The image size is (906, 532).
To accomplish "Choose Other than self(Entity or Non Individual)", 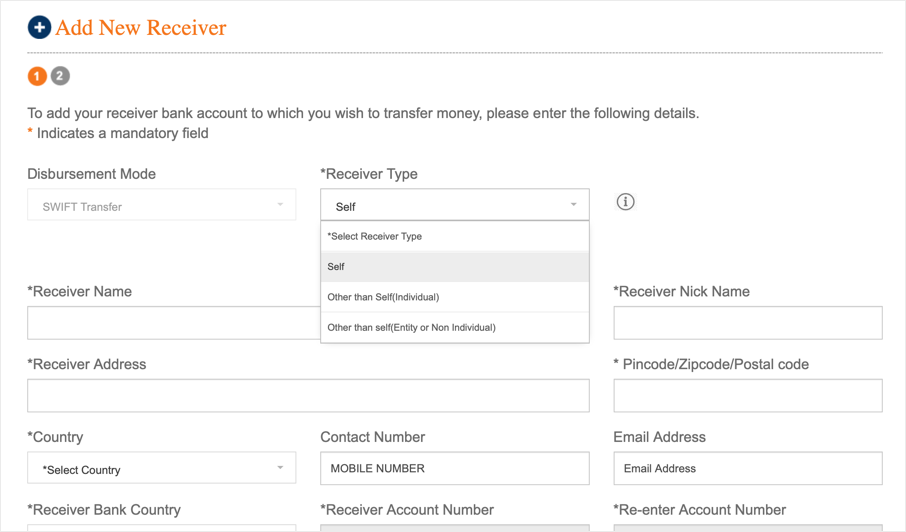I will 454,327.
